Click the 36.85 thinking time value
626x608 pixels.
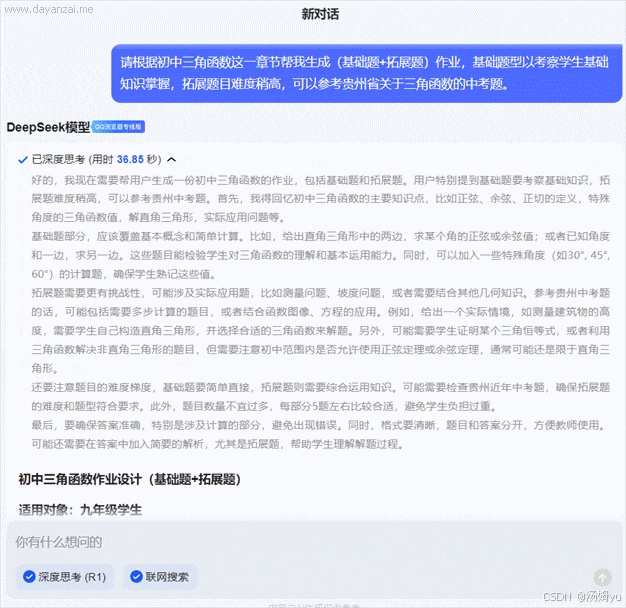pyautogui.click(x=130, y=160)
